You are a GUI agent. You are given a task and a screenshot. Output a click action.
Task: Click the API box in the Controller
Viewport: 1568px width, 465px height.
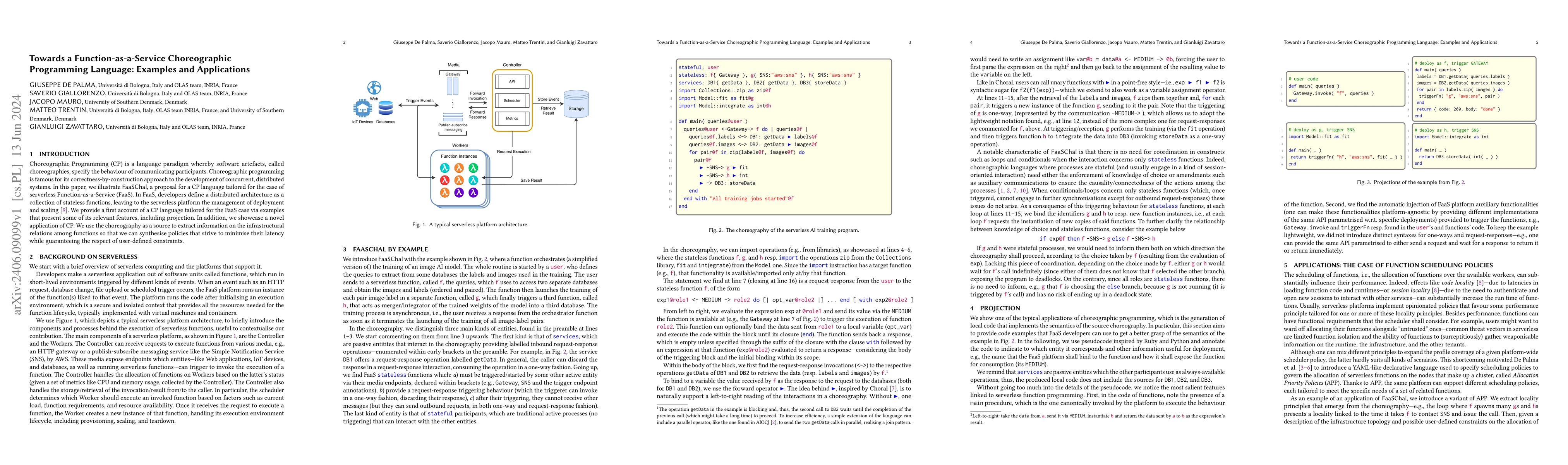pos(513,82)
